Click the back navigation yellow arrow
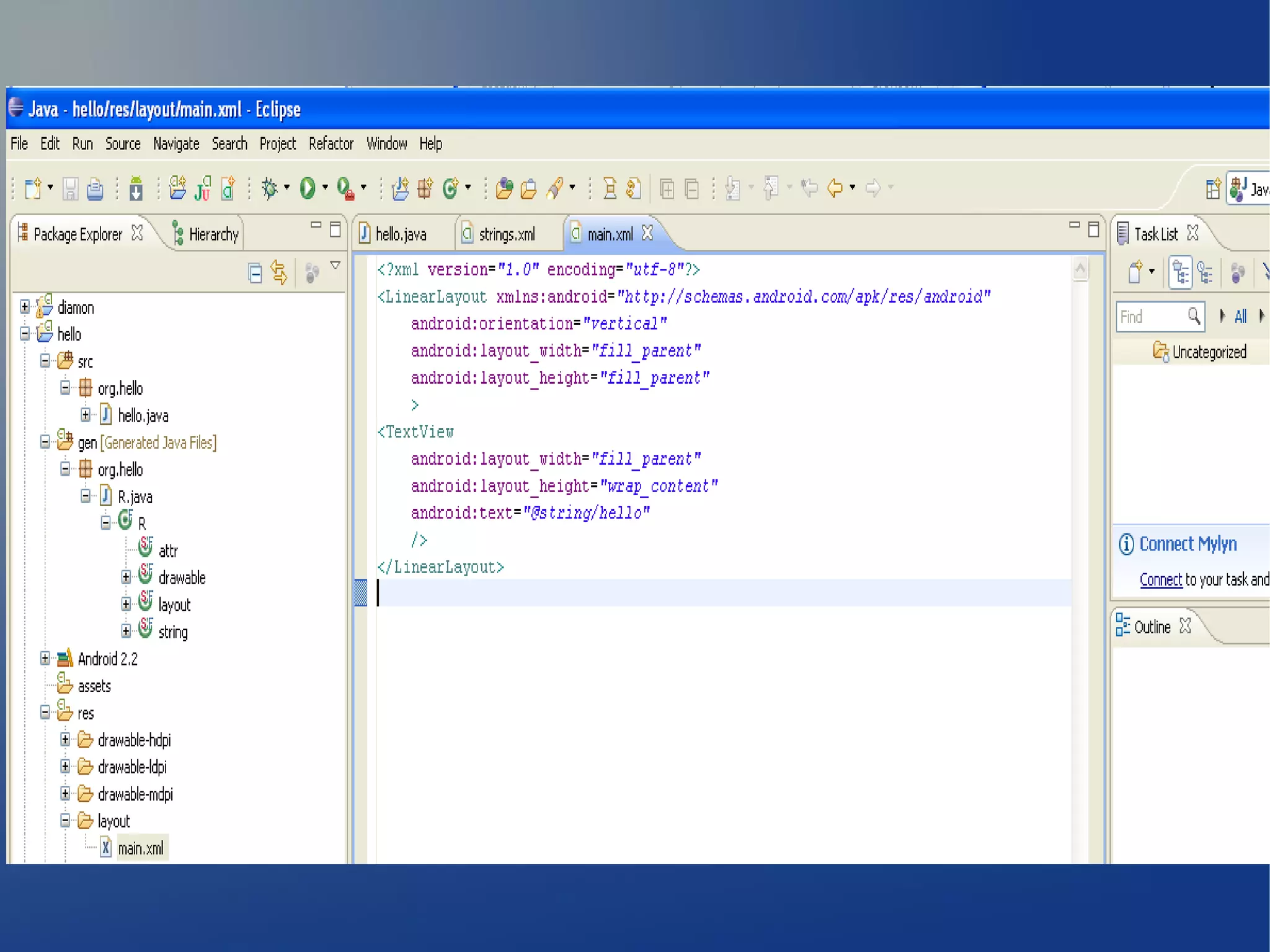Screen dimensions: 1270x952 coord(835,188)
